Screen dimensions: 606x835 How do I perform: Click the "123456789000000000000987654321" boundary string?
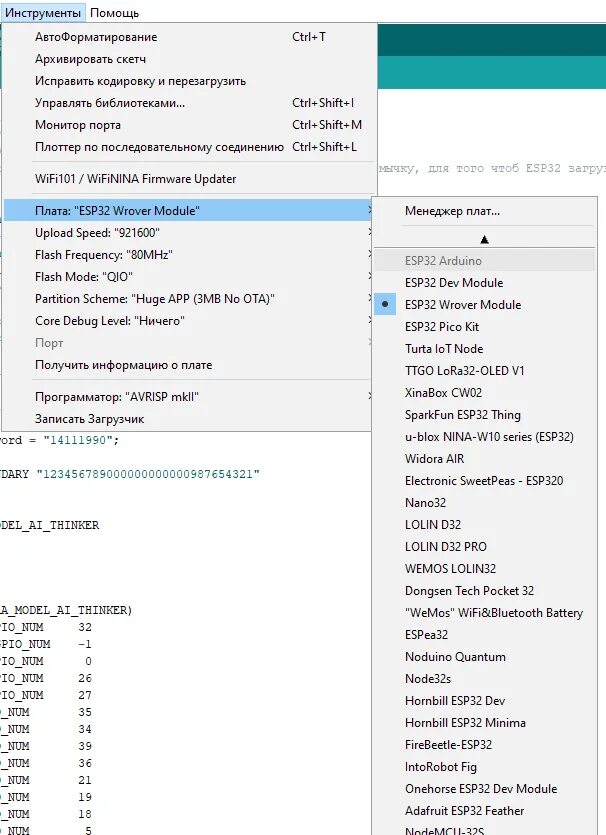click(148, 474)
